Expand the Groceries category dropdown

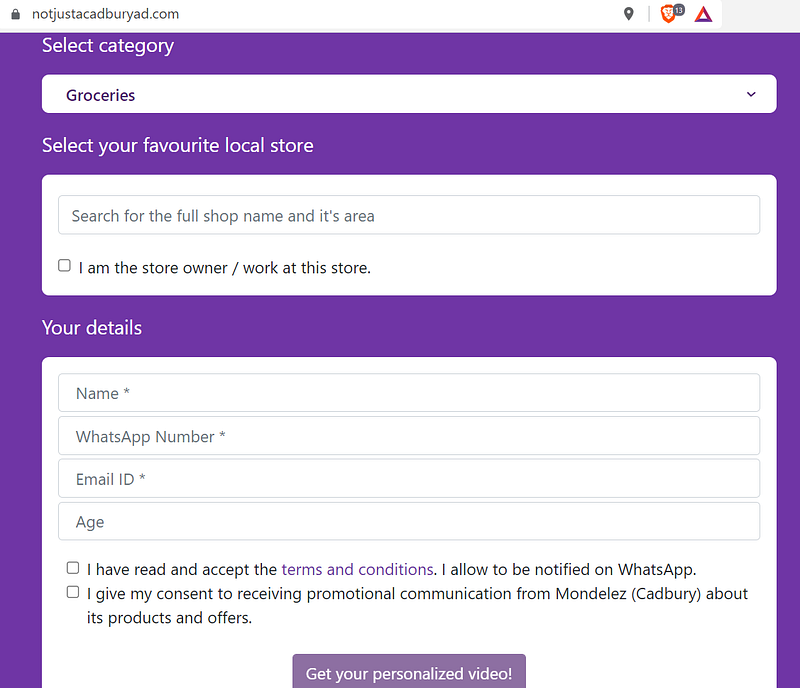(408, 95)
